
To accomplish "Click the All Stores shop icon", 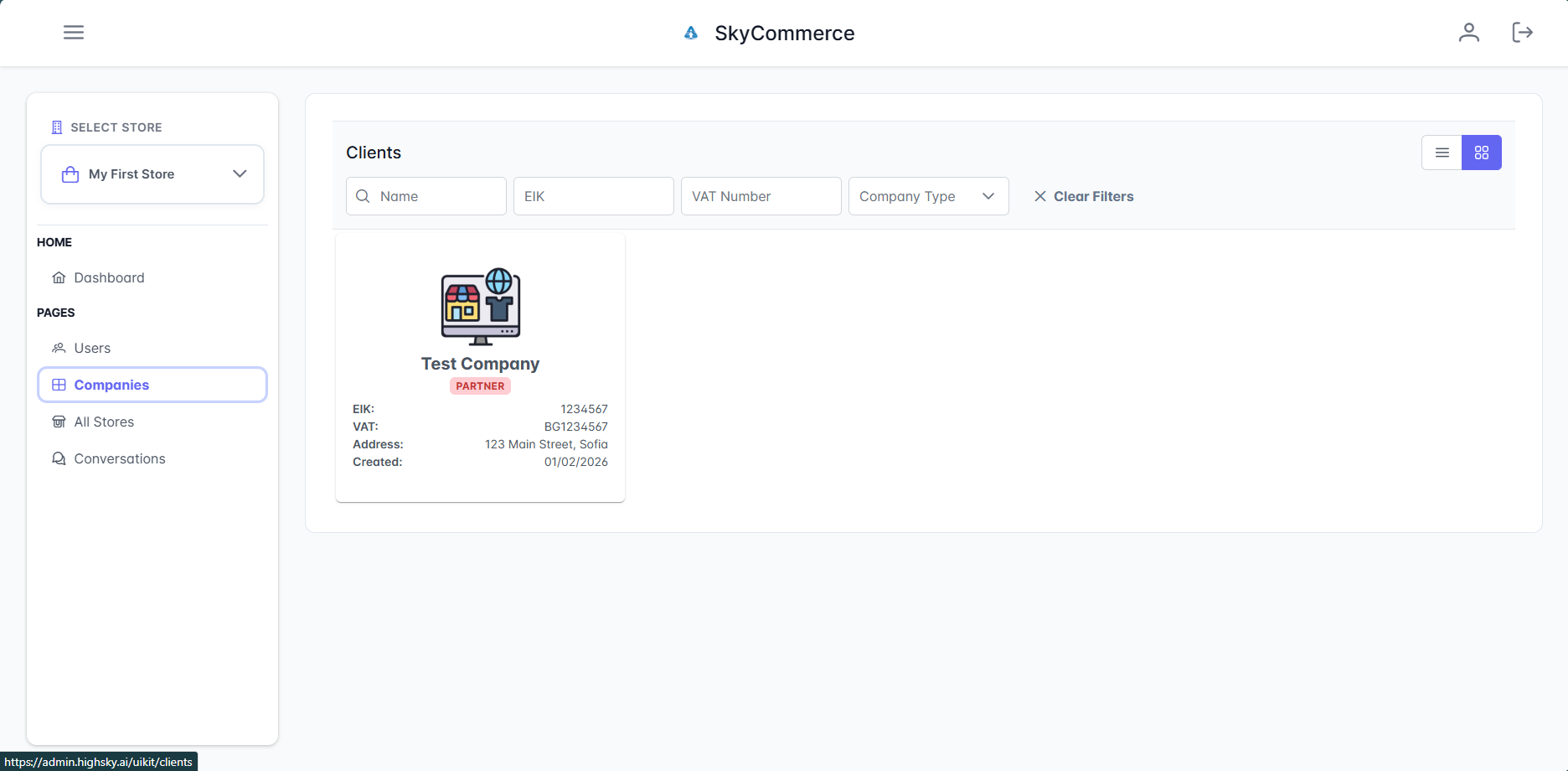I will (59, 422).
